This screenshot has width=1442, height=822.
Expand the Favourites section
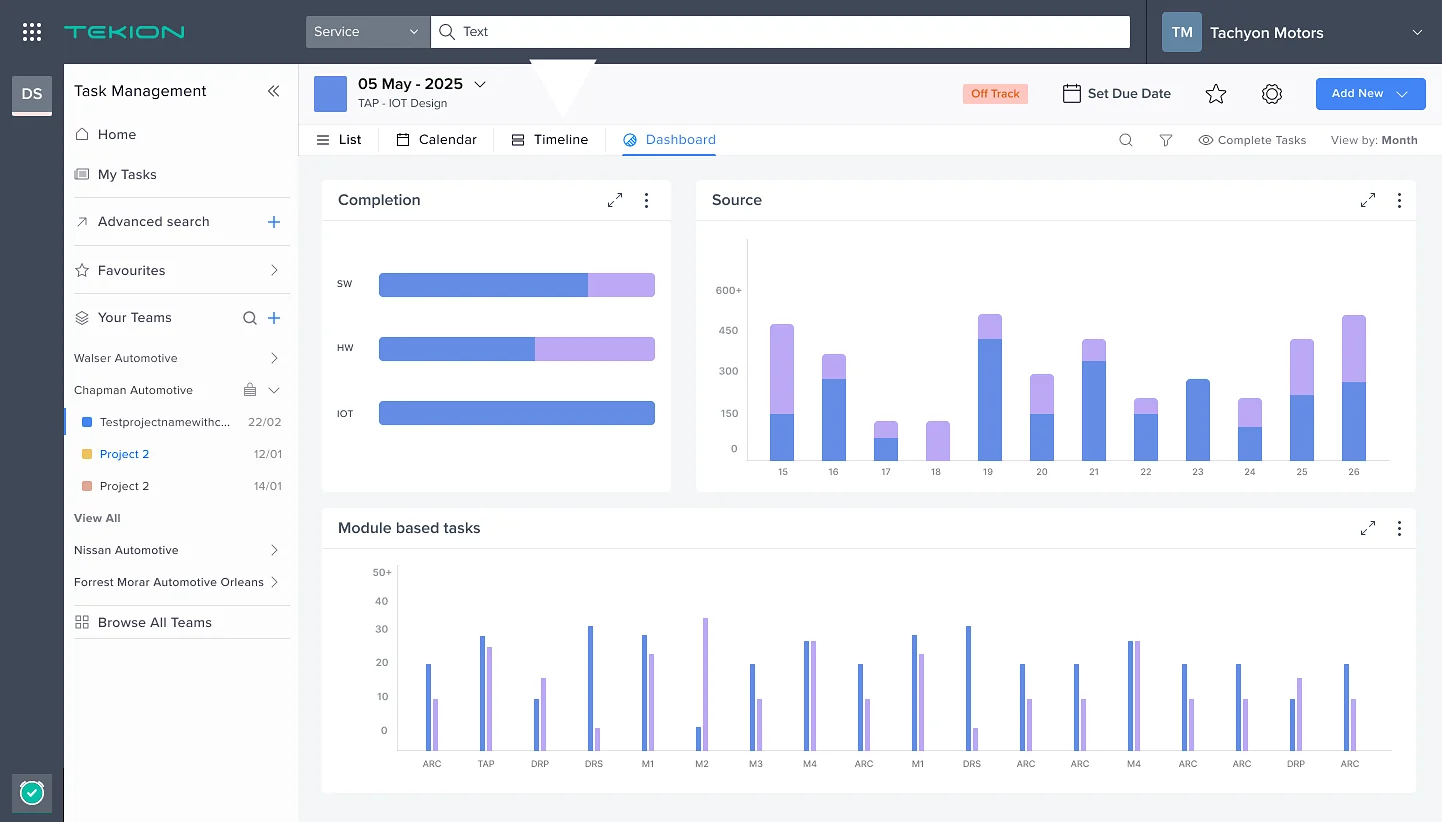click(274, 270)
